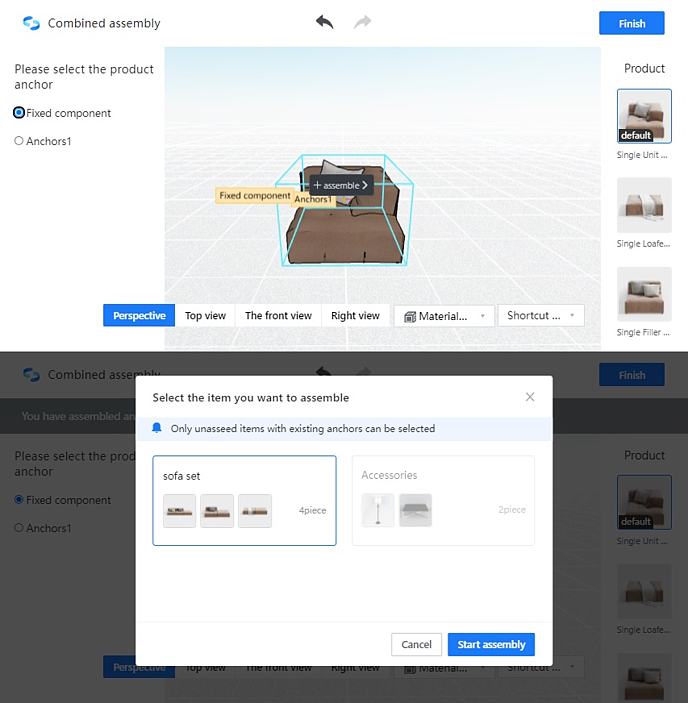The height and width of the screenshot is (703, 688).
Task: Select the Fixed component radio in top panel
Action: [19, 113]
